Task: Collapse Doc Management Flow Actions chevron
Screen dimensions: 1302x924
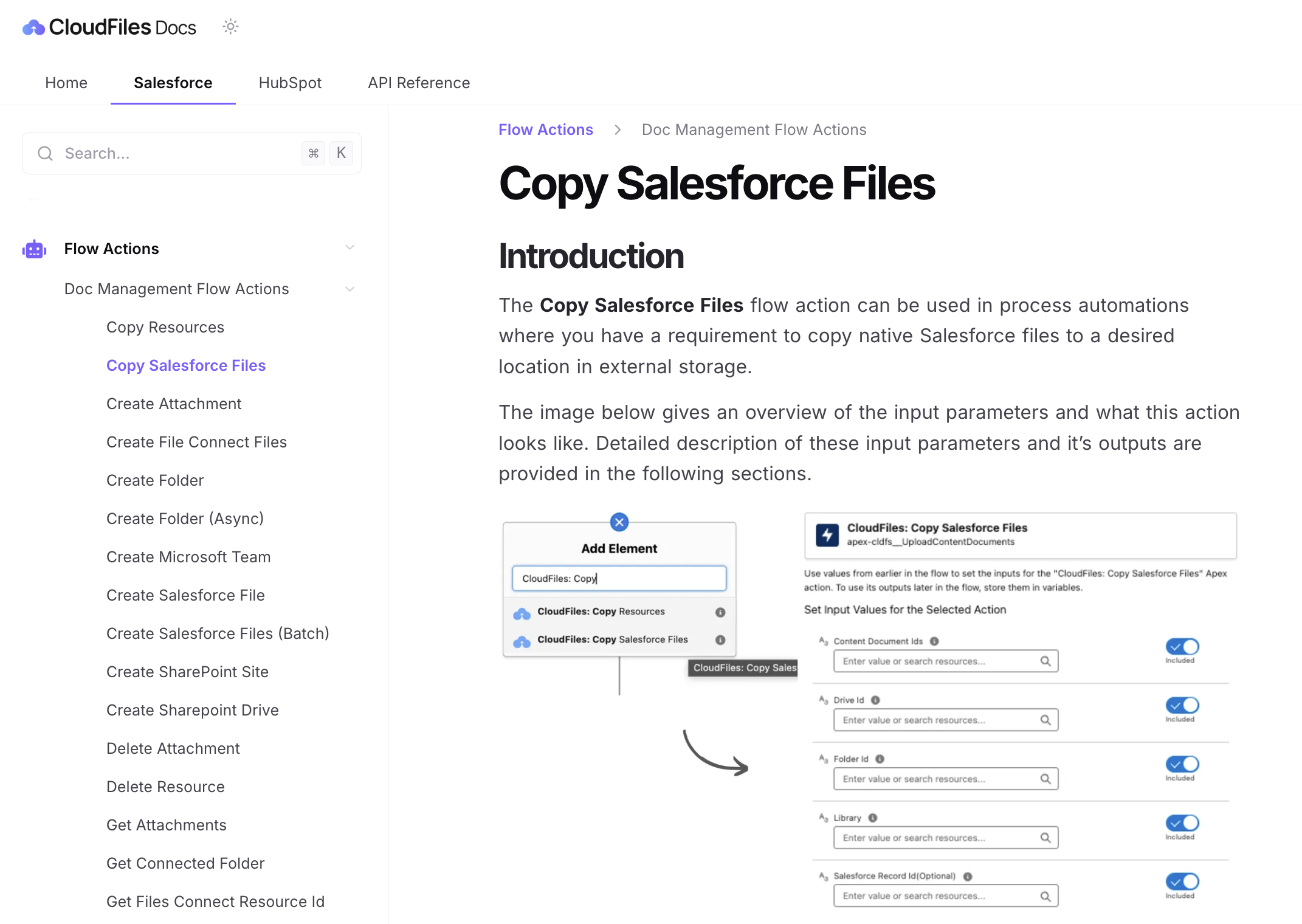Action: pyautogui.click(x=350, y=289)
